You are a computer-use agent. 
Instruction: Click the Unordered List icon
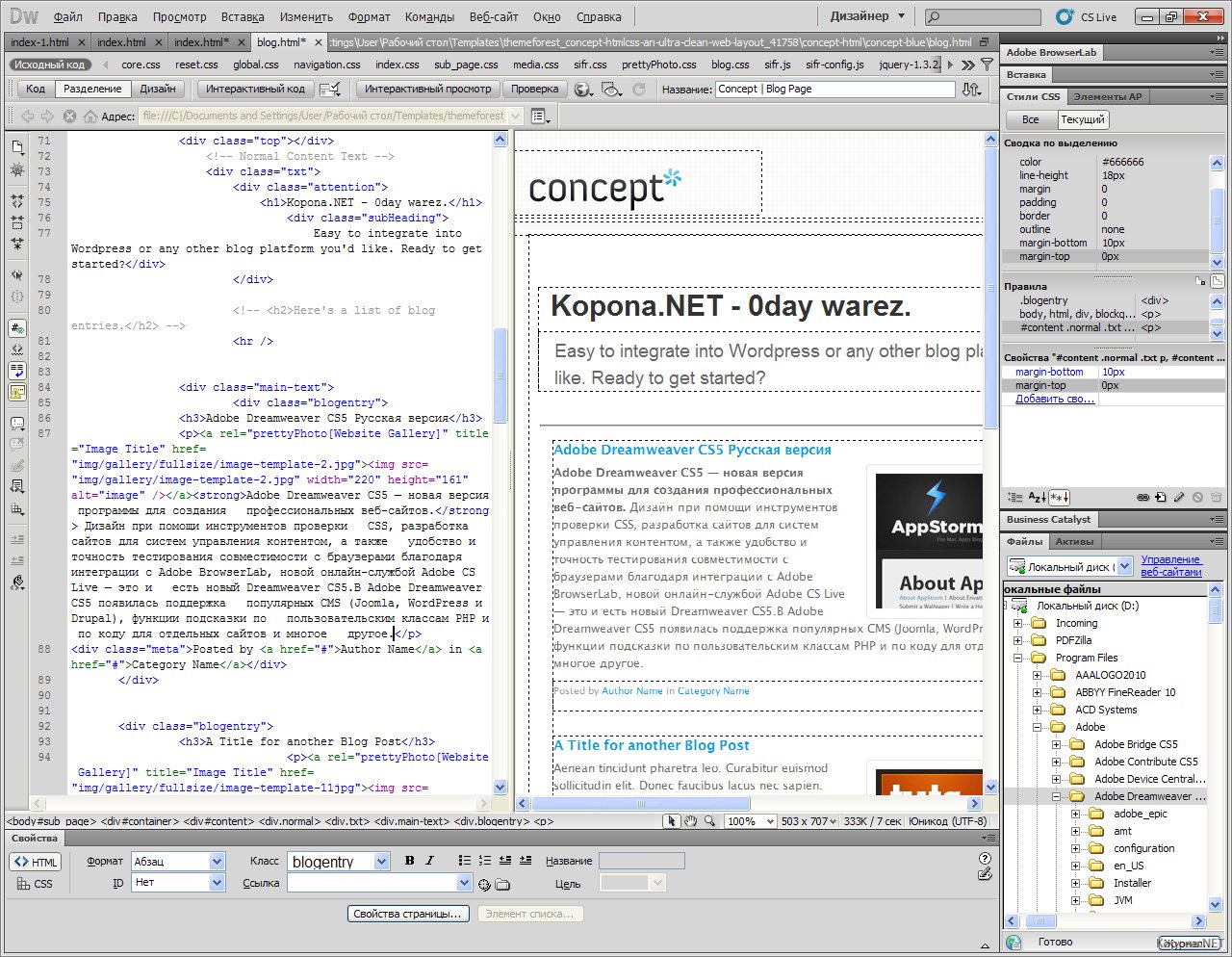point(465,861)
